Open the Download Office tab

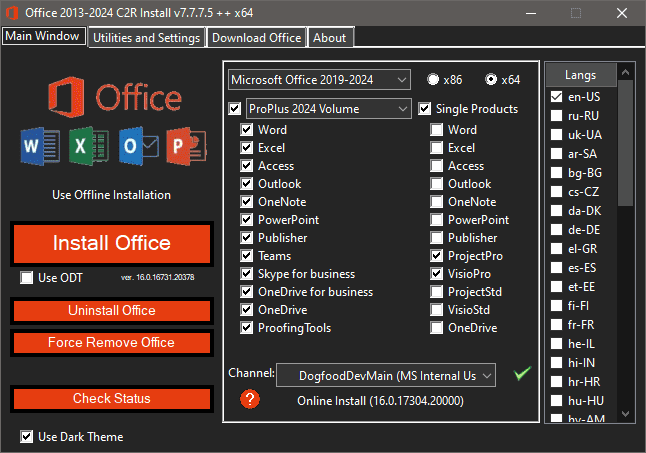click(x=256, y=38)
